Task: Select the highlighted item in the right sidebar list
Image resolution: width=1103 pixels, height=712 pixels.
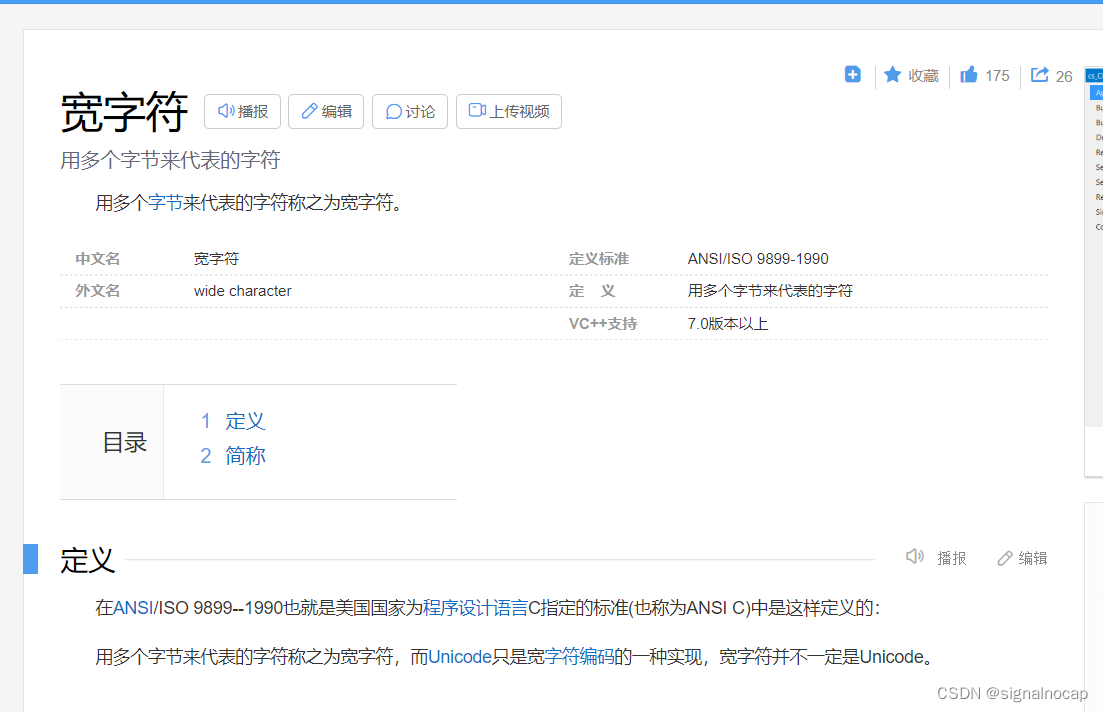Action: pos(1095,90)
